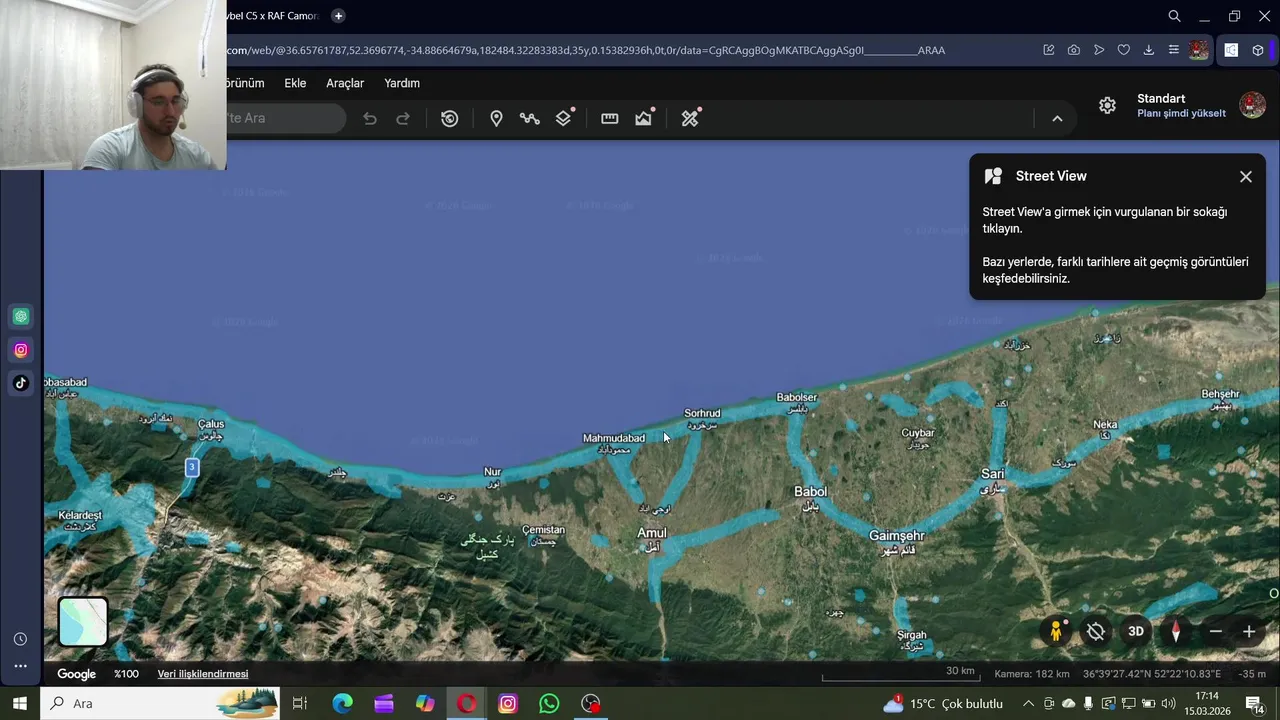The image size is (1280, 720).
Task: Open Microsoft Edge from the taskbar
Action: [342, 703]
